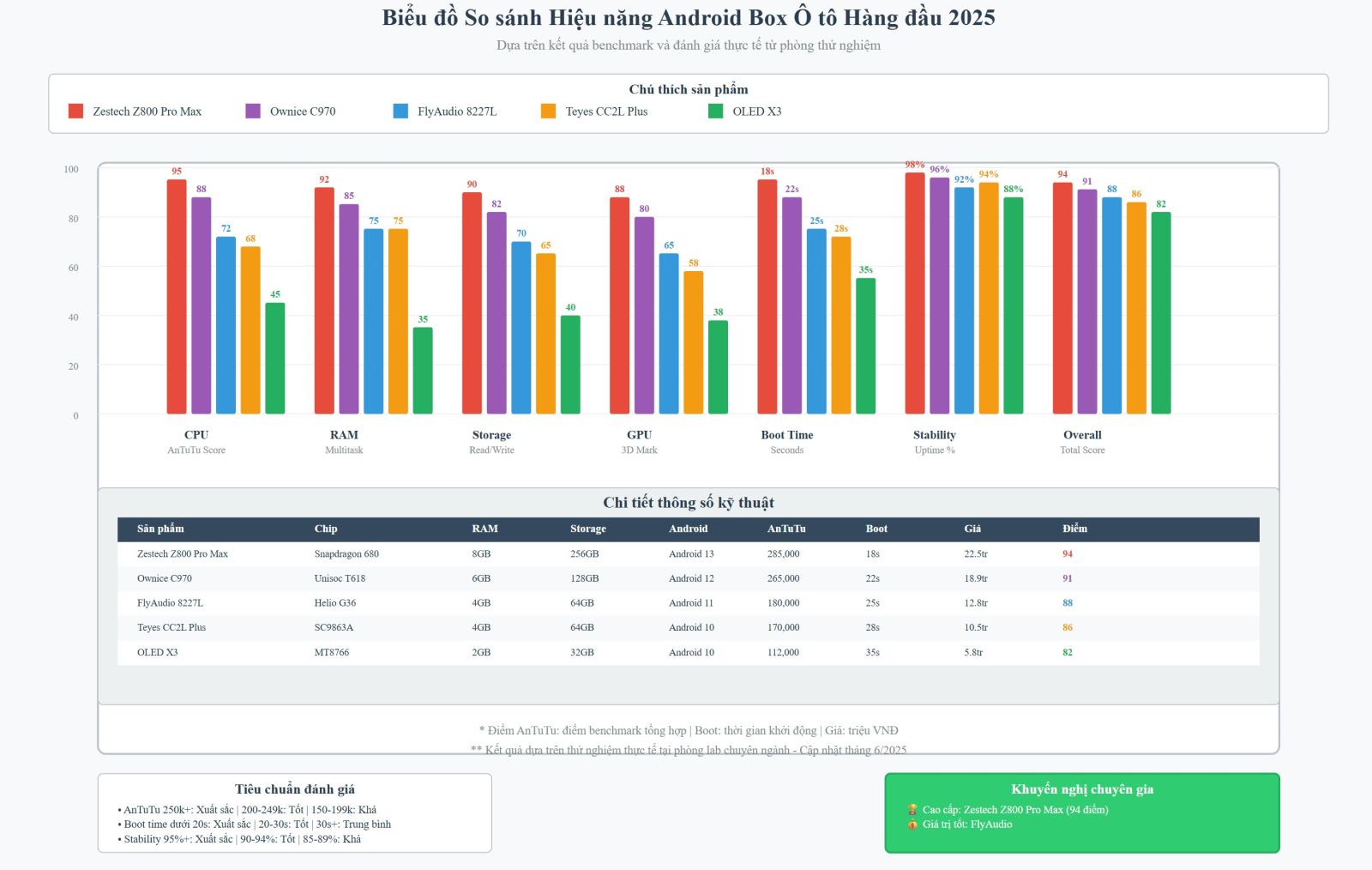Click the CPU axis category label
The image size is (1372, 870).
pyautogui.click(x=196, y=435)
